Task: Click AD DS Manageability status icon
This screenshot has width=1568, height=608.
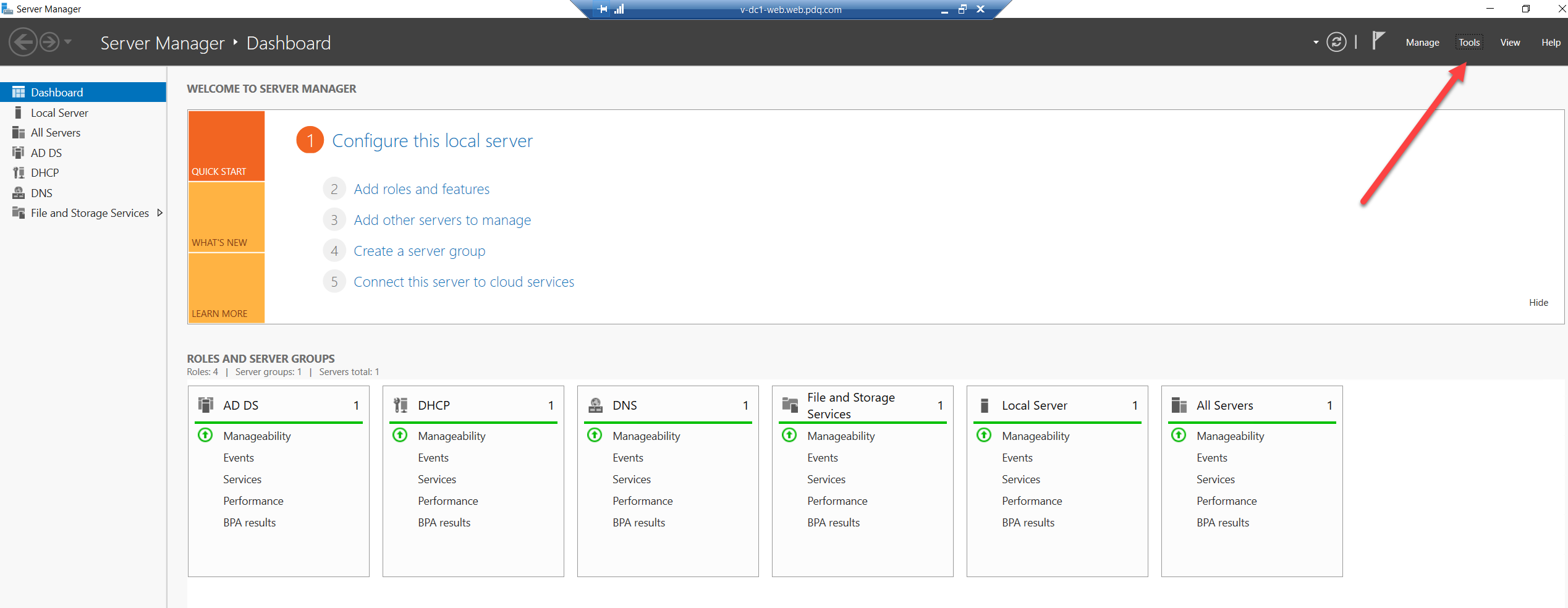Action: [x=205, y=435]
